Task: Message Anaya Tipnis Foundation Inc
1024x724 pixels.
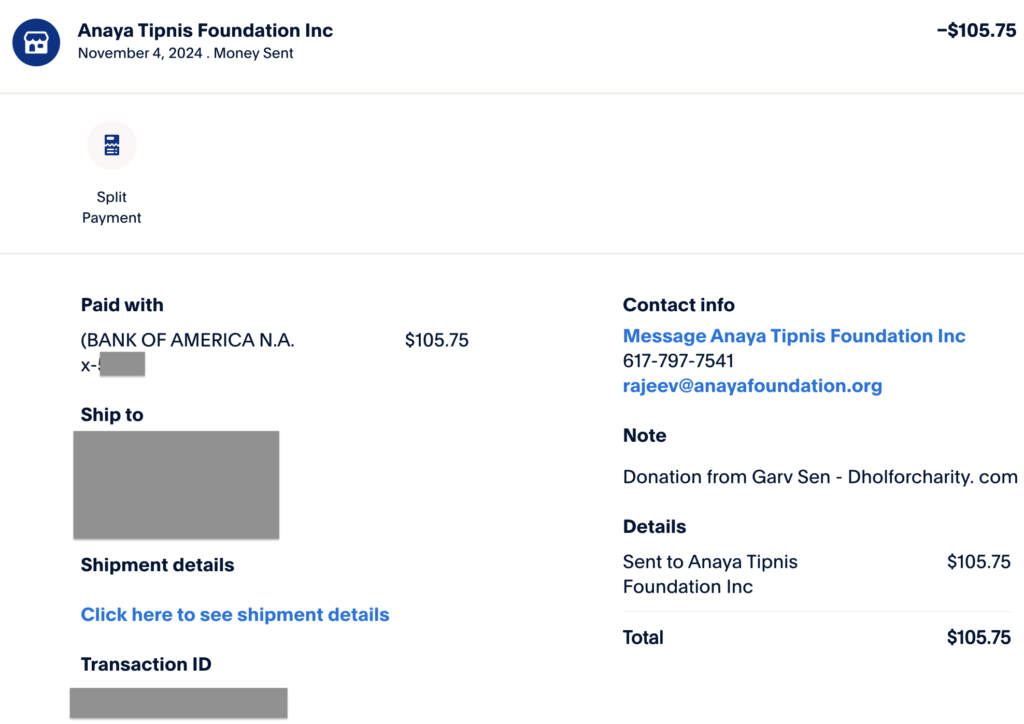Action: point(794,336)
